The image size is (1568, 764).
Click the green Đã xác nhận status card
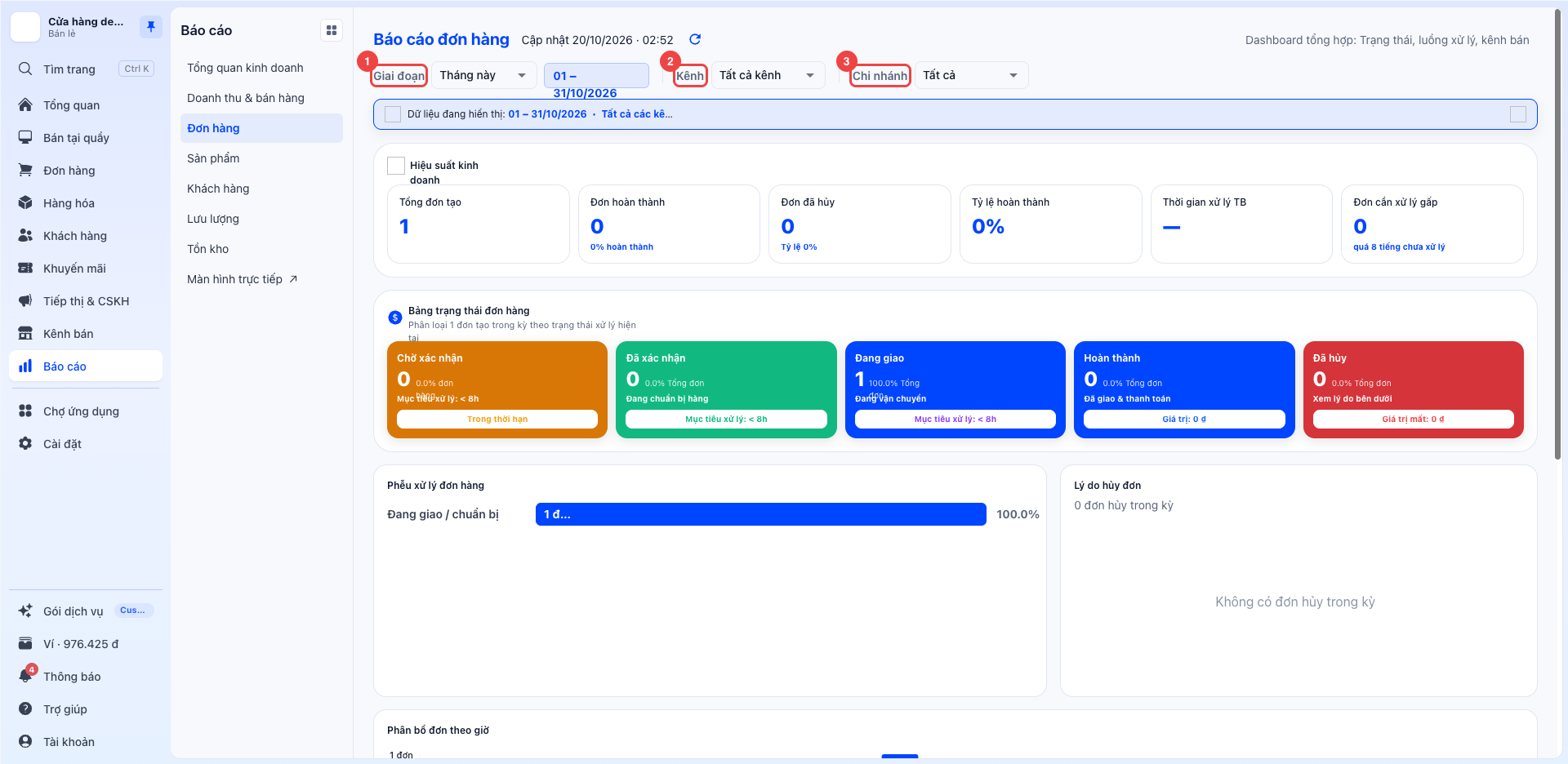(726, 389)
